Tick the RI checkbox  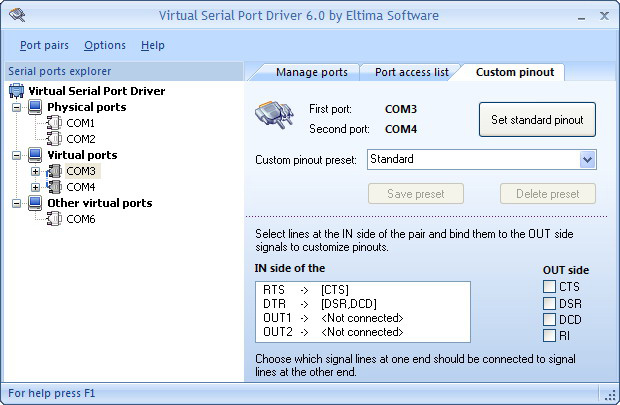coord(549,335)
